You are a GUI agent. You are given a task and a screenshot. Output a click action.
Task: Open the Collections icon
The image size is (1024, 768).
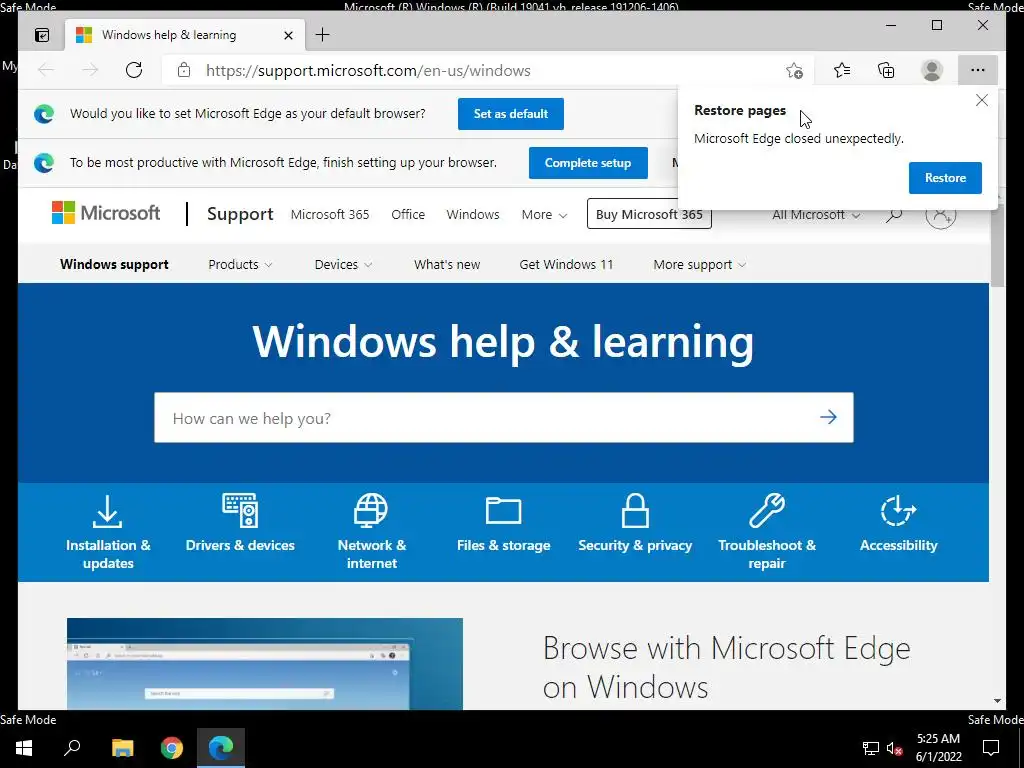886,70
